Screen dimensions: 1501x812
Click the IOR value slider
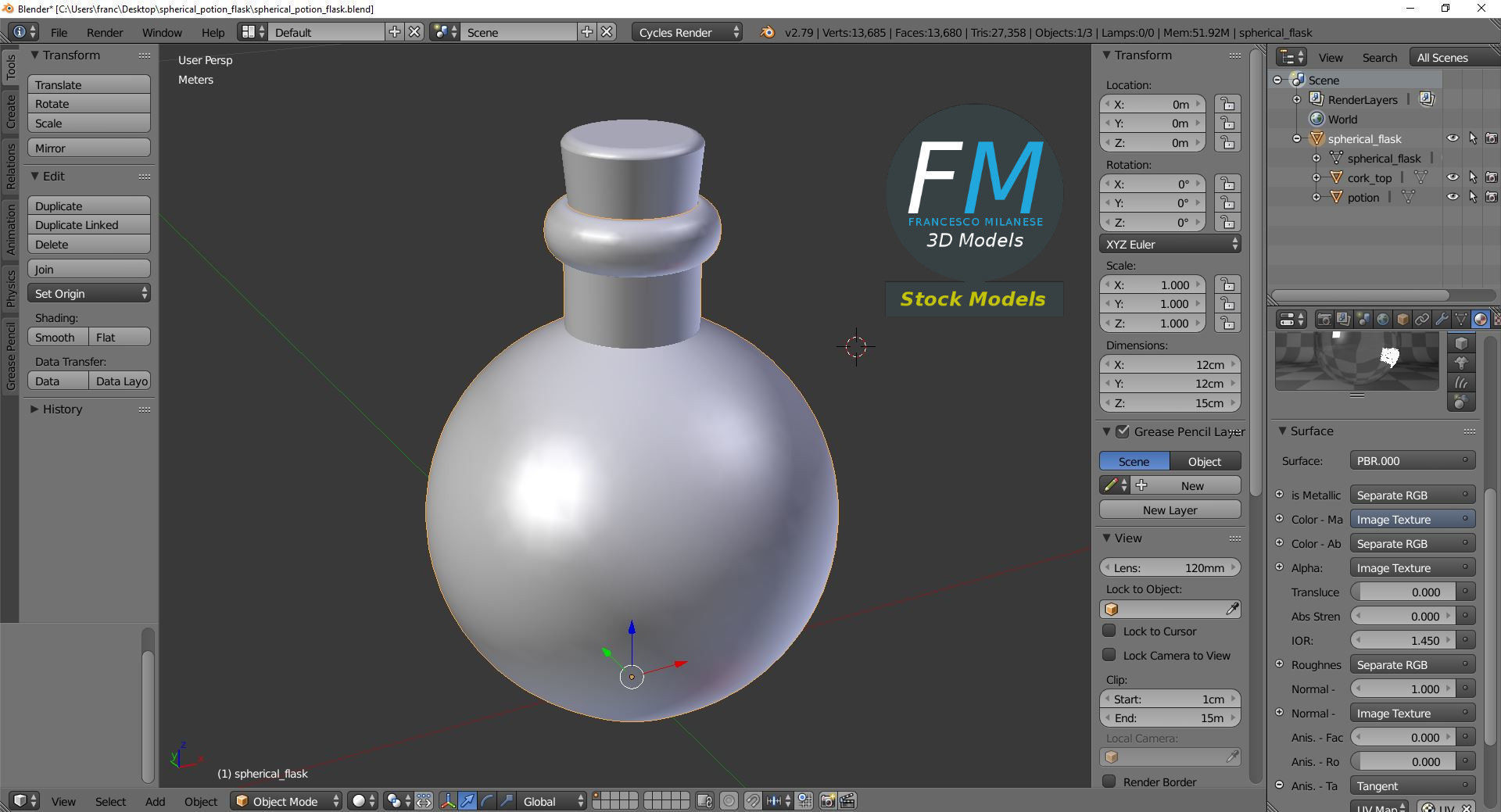tap(1405, 641)
